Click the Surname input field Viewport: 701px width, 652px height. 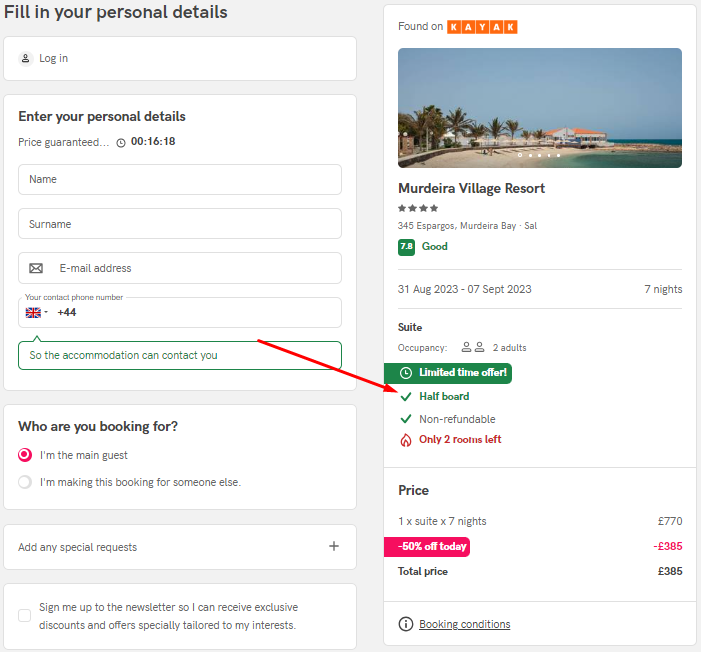point(180,224)
